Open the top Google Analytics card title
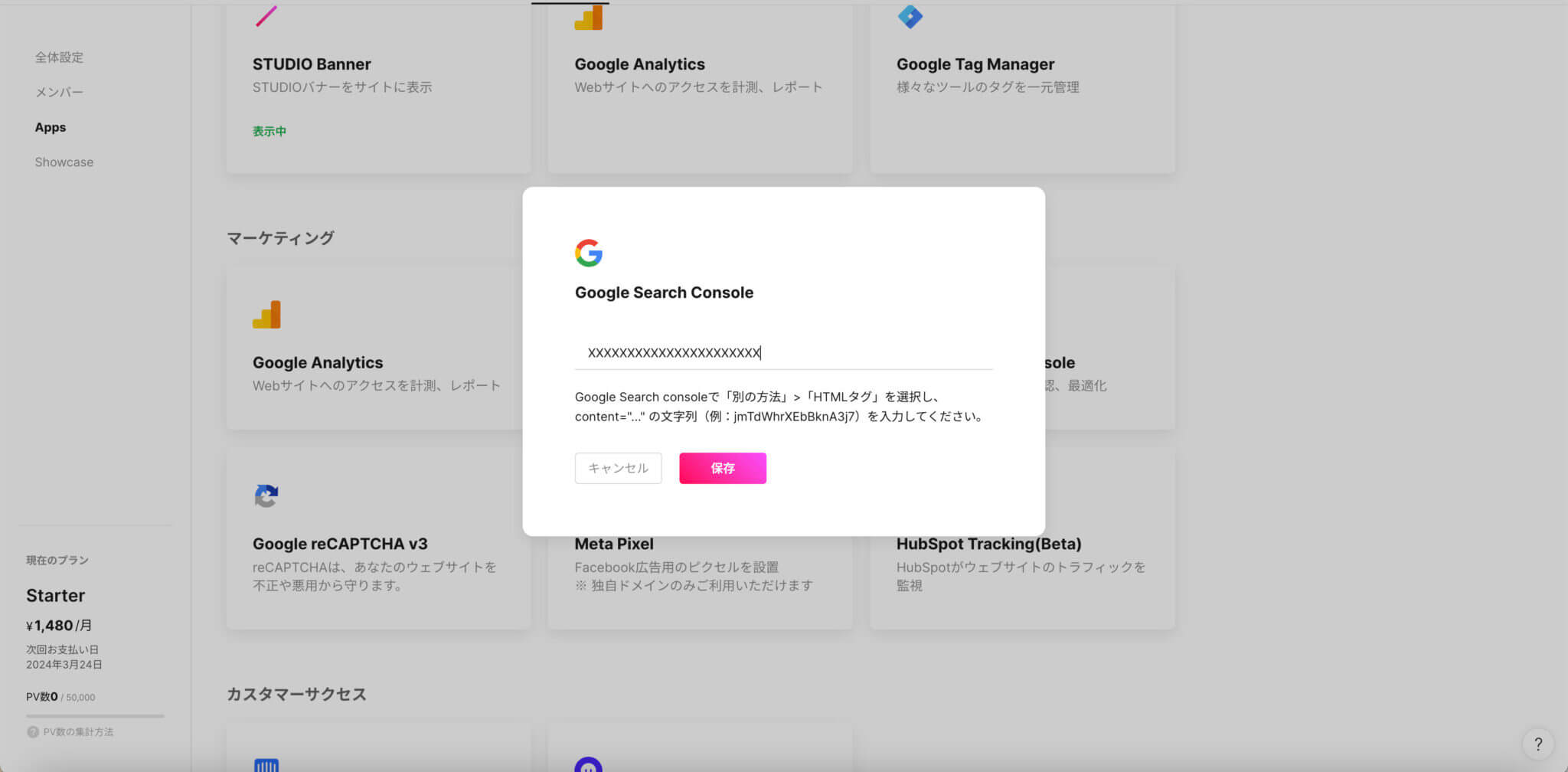This screenshot has height=772, width=1568. [639, 64]
